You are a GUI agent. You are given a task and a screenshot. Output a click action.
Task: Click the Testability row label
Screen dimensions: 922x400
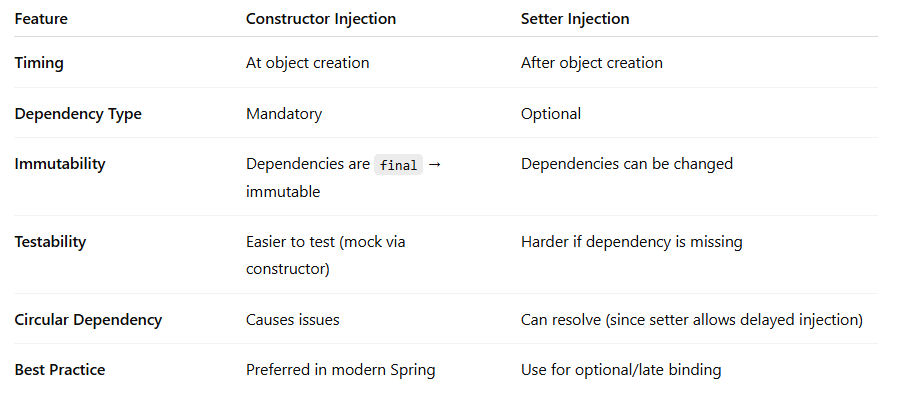[51, 242]
